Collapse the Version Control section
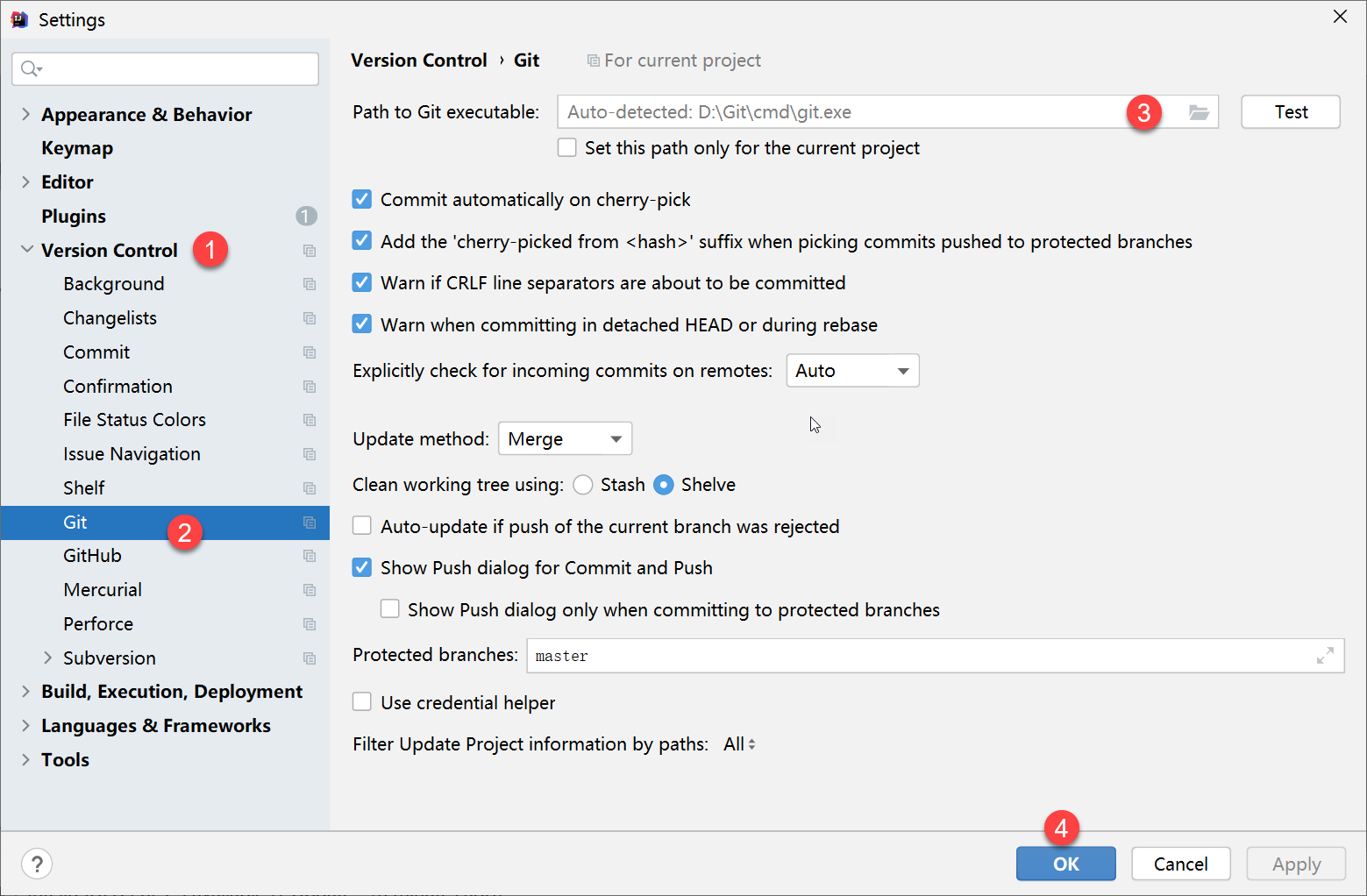Image resolution: width=1367 pixels, height=896 pixels. pos(26,250)
